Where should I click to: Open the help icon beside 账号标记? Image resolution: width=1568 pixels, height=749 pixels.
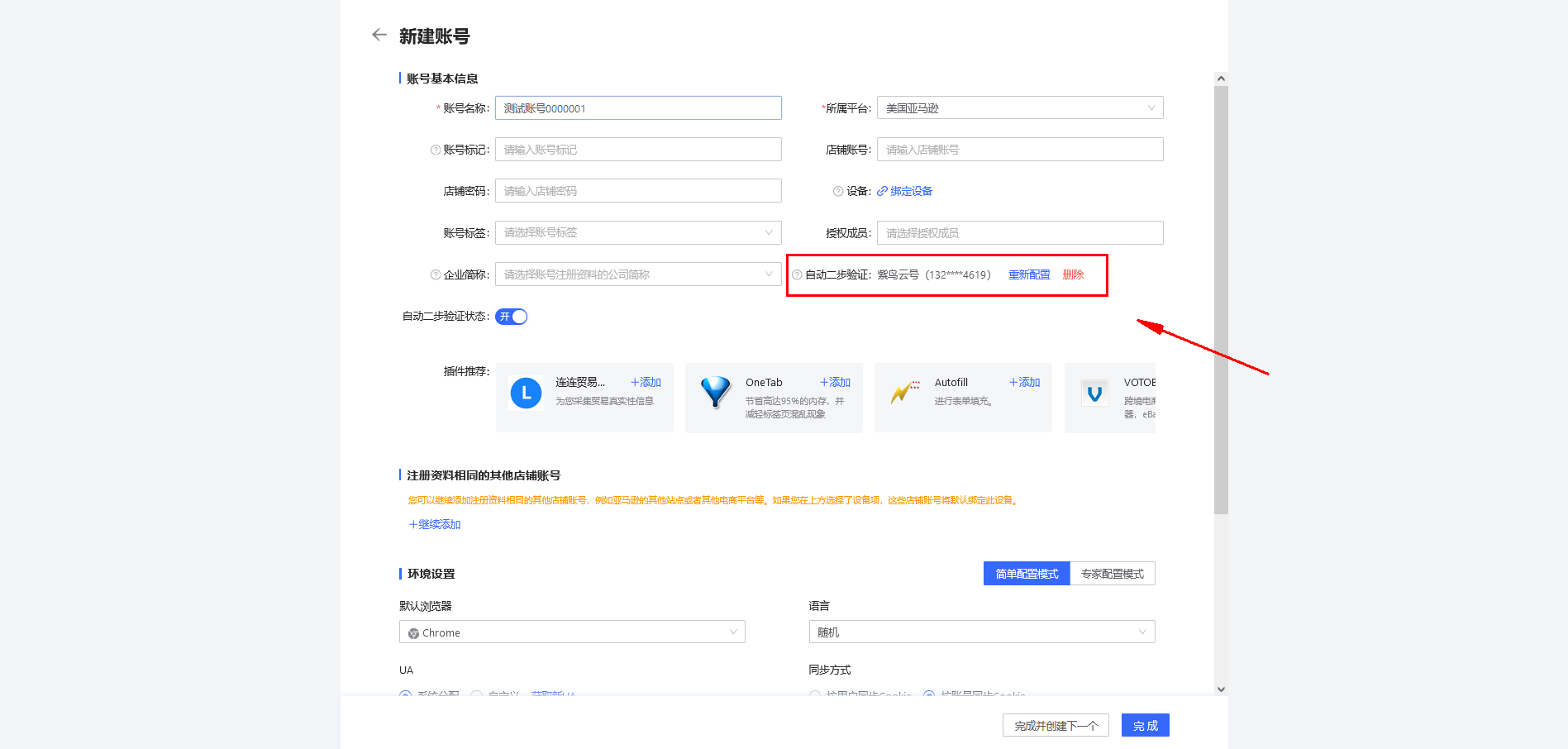(x=434, y=150)
